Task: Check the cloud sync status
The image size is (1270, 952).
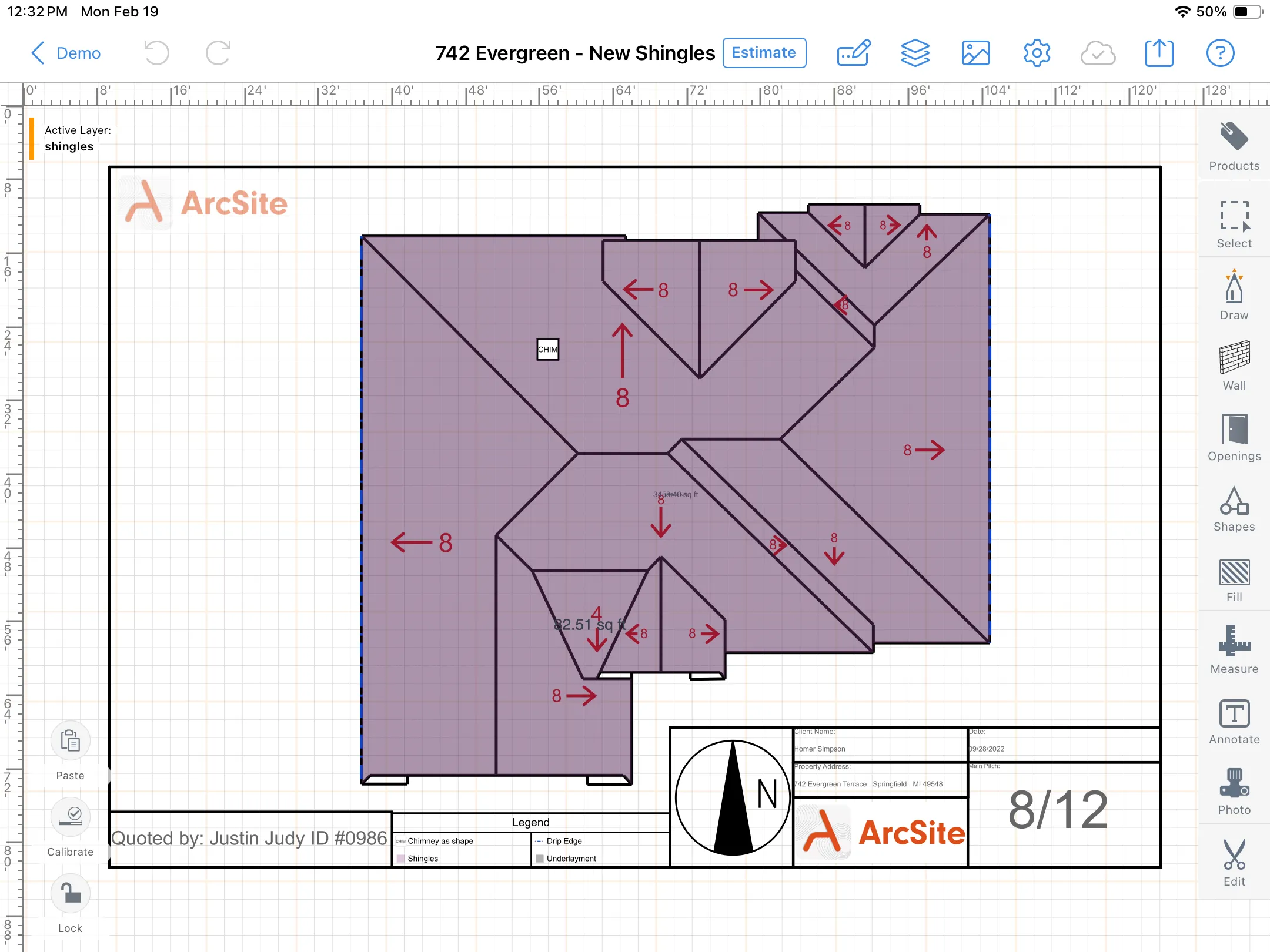Action: point(1097,53)
